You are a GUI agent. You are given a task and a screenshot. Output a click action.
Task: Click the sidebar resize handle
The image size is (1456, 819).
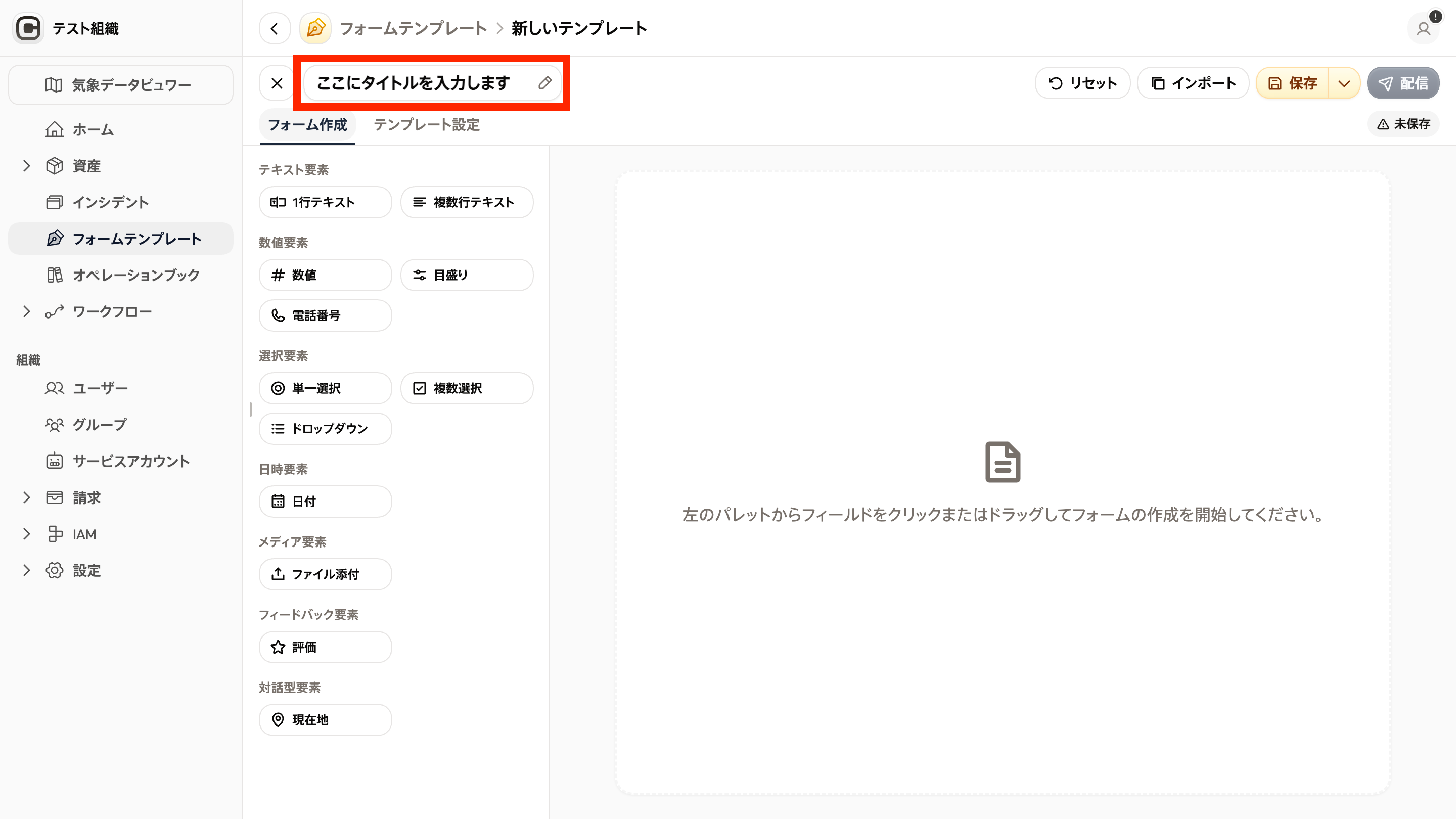[250, 409]
